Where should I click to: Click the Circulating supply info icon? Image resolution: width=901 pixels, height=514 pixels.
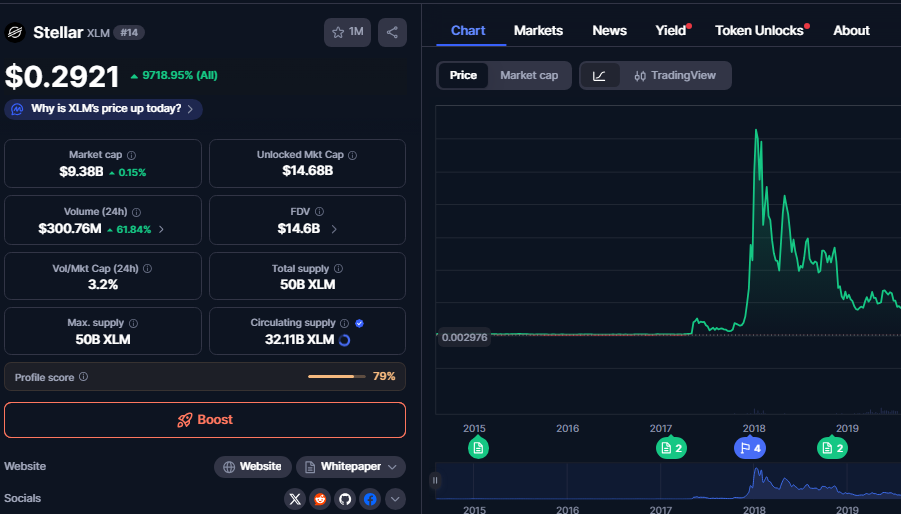344,323
